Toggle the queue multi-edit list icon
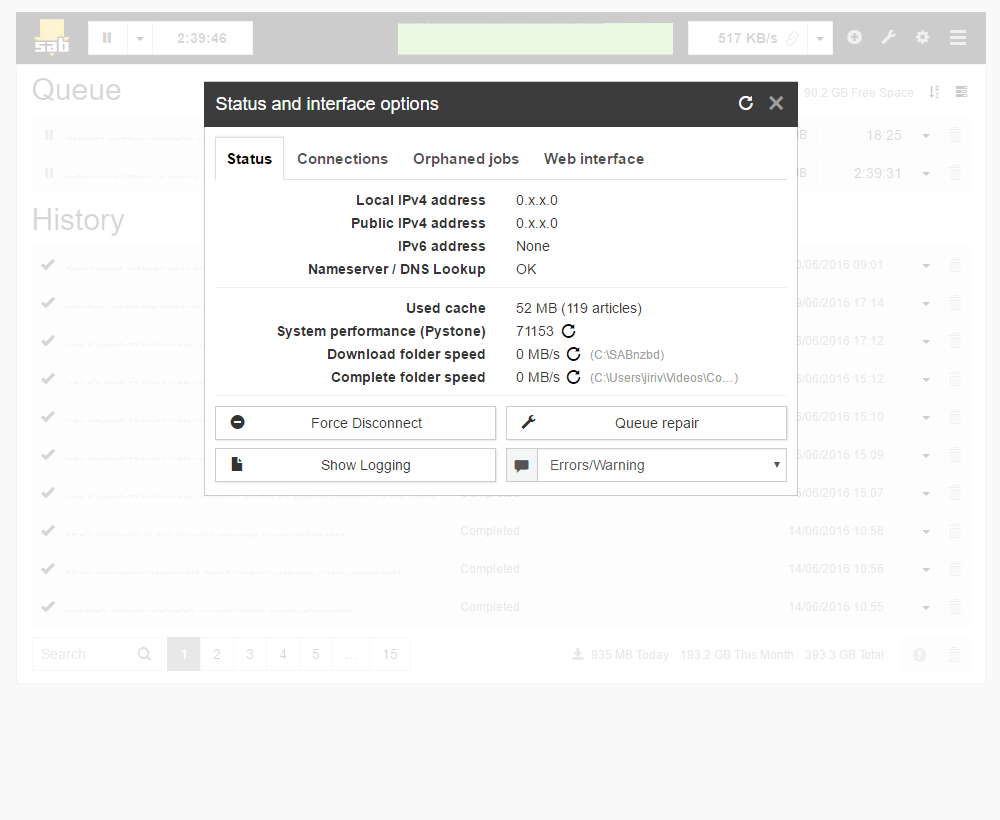Viewport: 1000px width, 820px height. point(961,92)
